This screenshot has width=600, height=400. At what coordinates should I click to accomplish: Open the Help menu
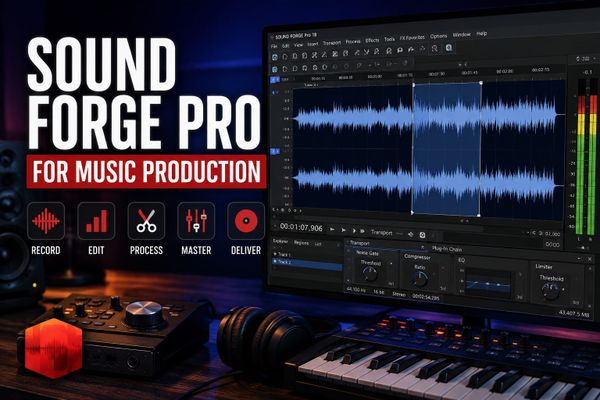[x=482, y=33]
